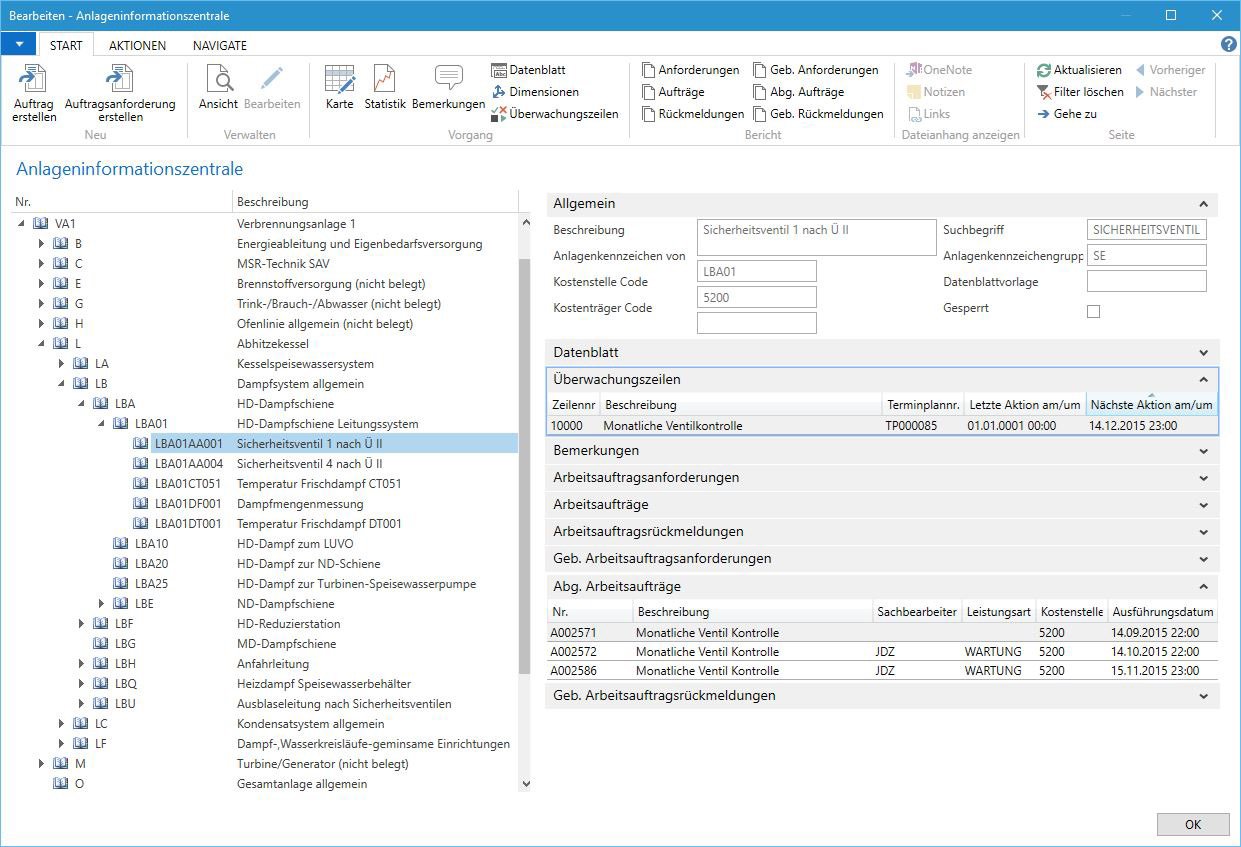1241x847 pixels.
Task: Toggle the Gesperrt checkbox
Action: click(x=1093, y=311)
